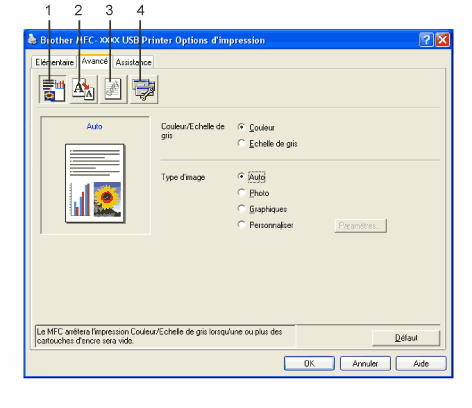
Task: Confirm with the OK button
Action: tap(309, 363)
